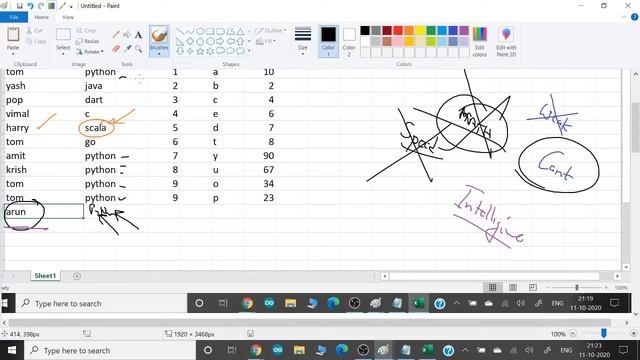640x360 pixels.
Task: Pick the green color swatch
Action: click(431, 30)
